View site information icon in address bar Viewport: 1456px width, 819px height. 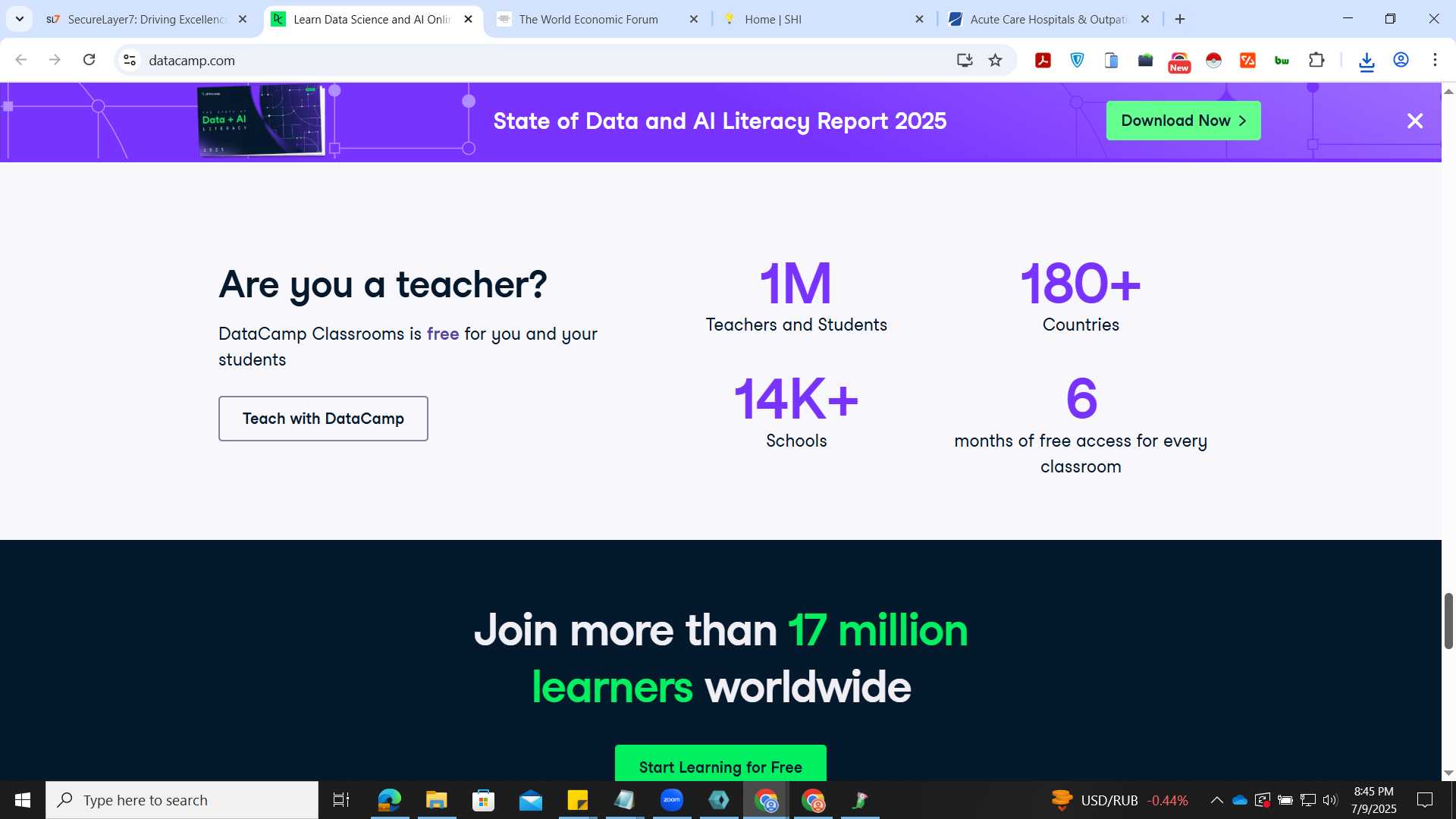pyautogui.click(x=130, y=60)
